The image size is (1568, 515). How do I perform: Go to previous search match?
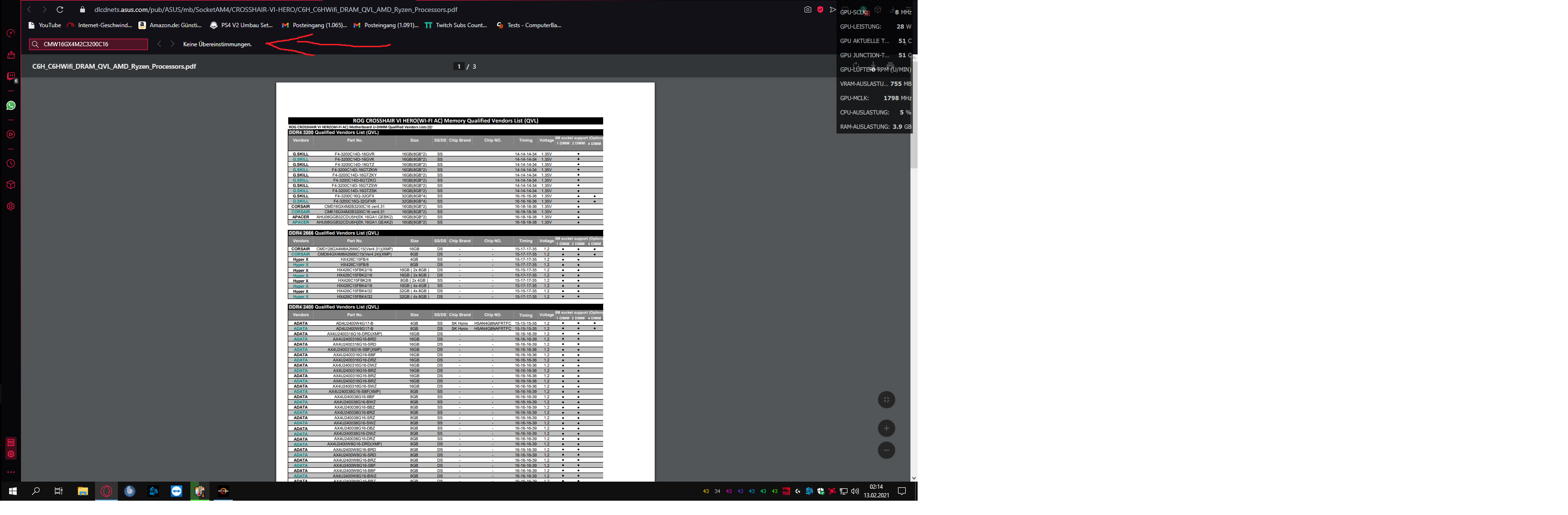pyautogui.click(x=159, y=44)
